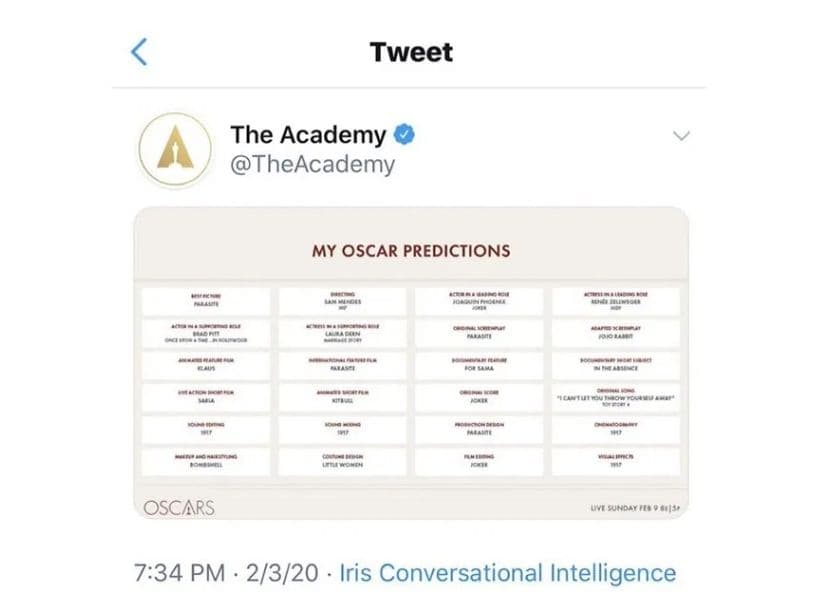Tap the Tweet header title
This screenshot has width=818, height=614.
tap(411, 52)
